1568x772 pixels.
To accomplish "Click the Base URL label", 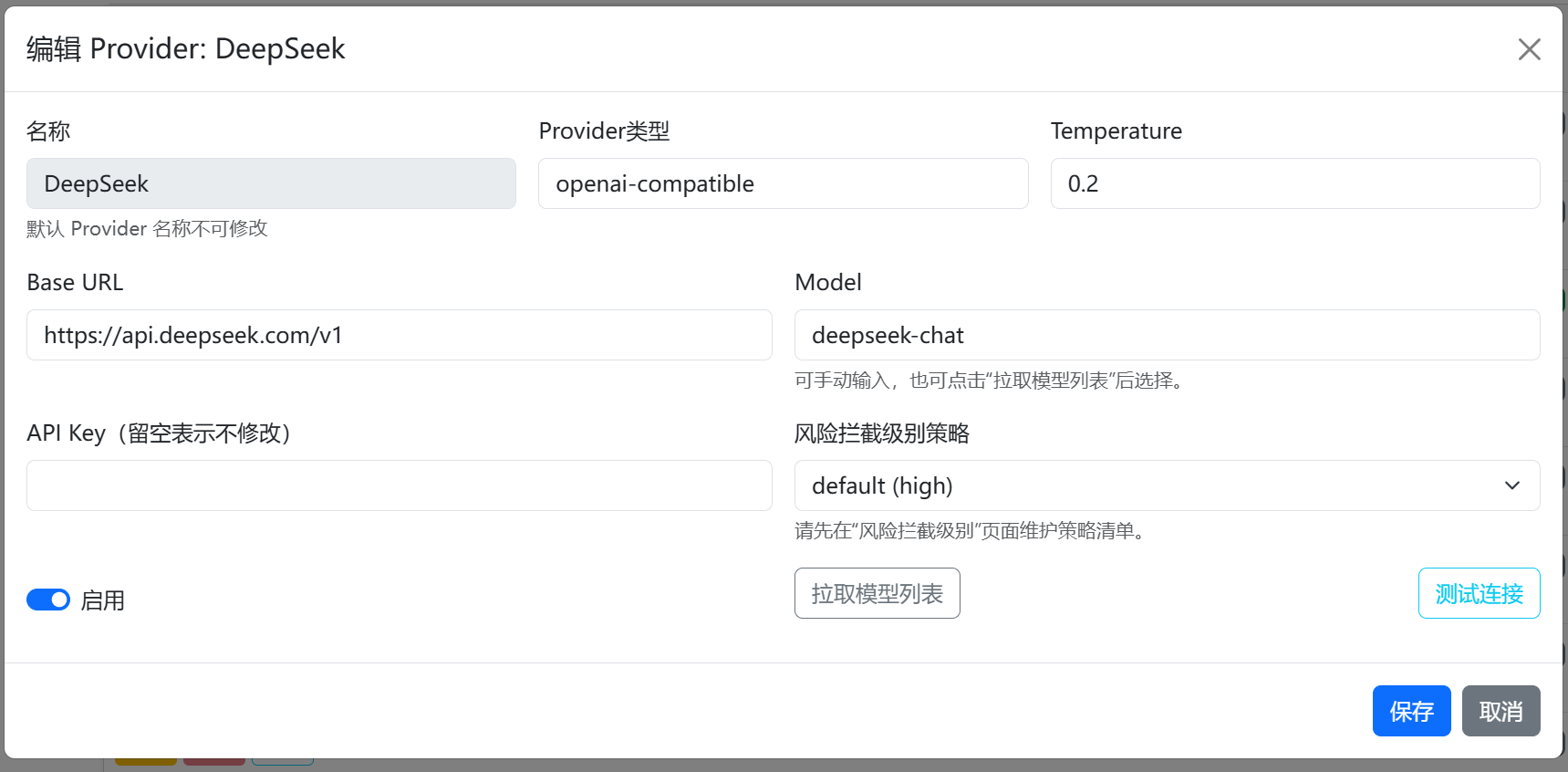I will pyautogui.click(x=75, y=283).
